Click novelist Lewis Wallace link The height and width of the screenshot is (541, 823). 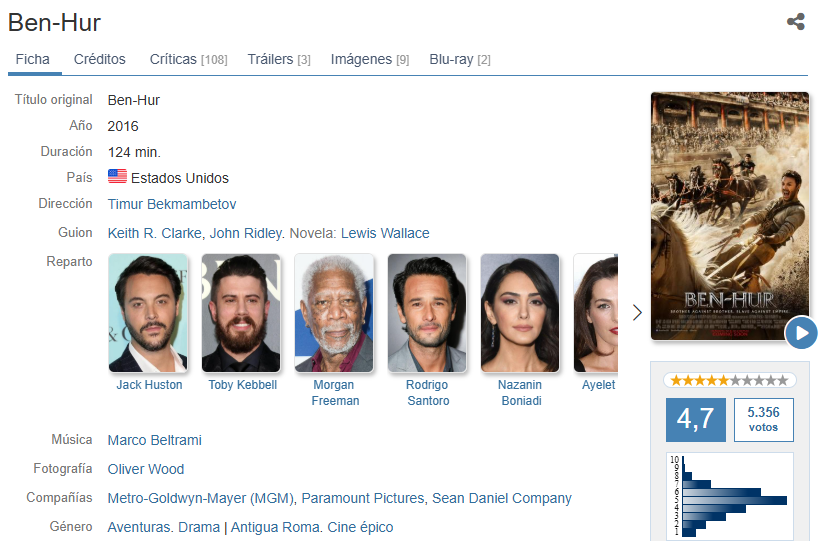pos(385,233)
